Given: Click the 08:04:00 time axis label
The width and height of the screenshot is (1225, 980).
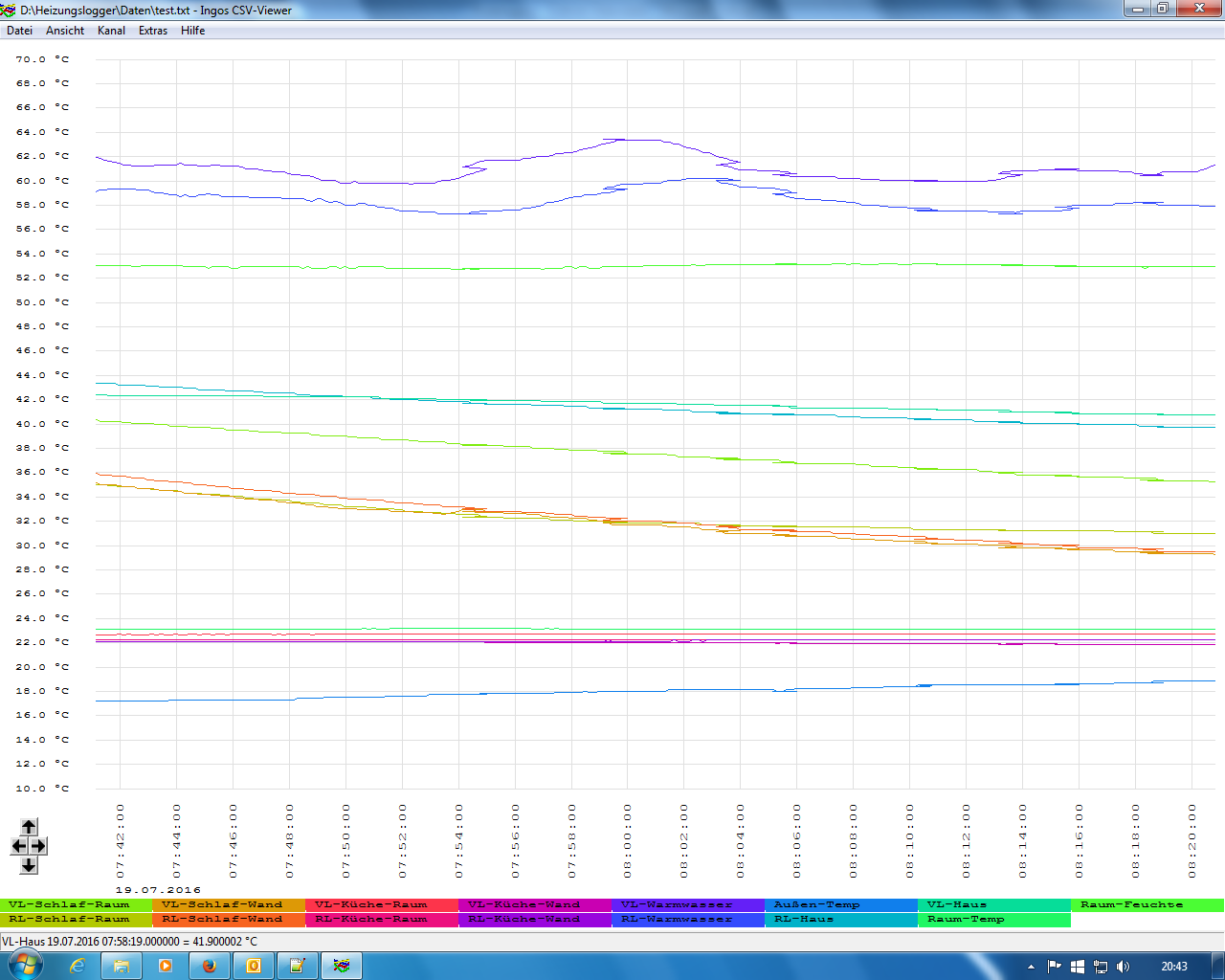Looking at the screenshot, I should tap(740, 841).
